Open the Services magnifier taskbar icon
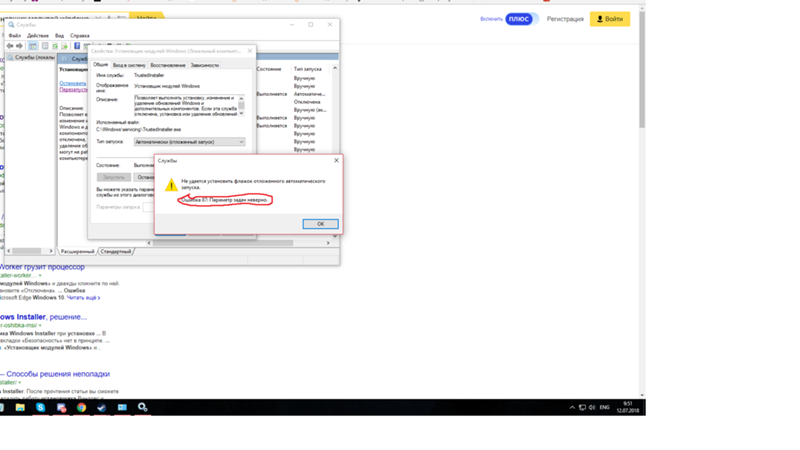 pyautogui.click(x=142, y=407)
